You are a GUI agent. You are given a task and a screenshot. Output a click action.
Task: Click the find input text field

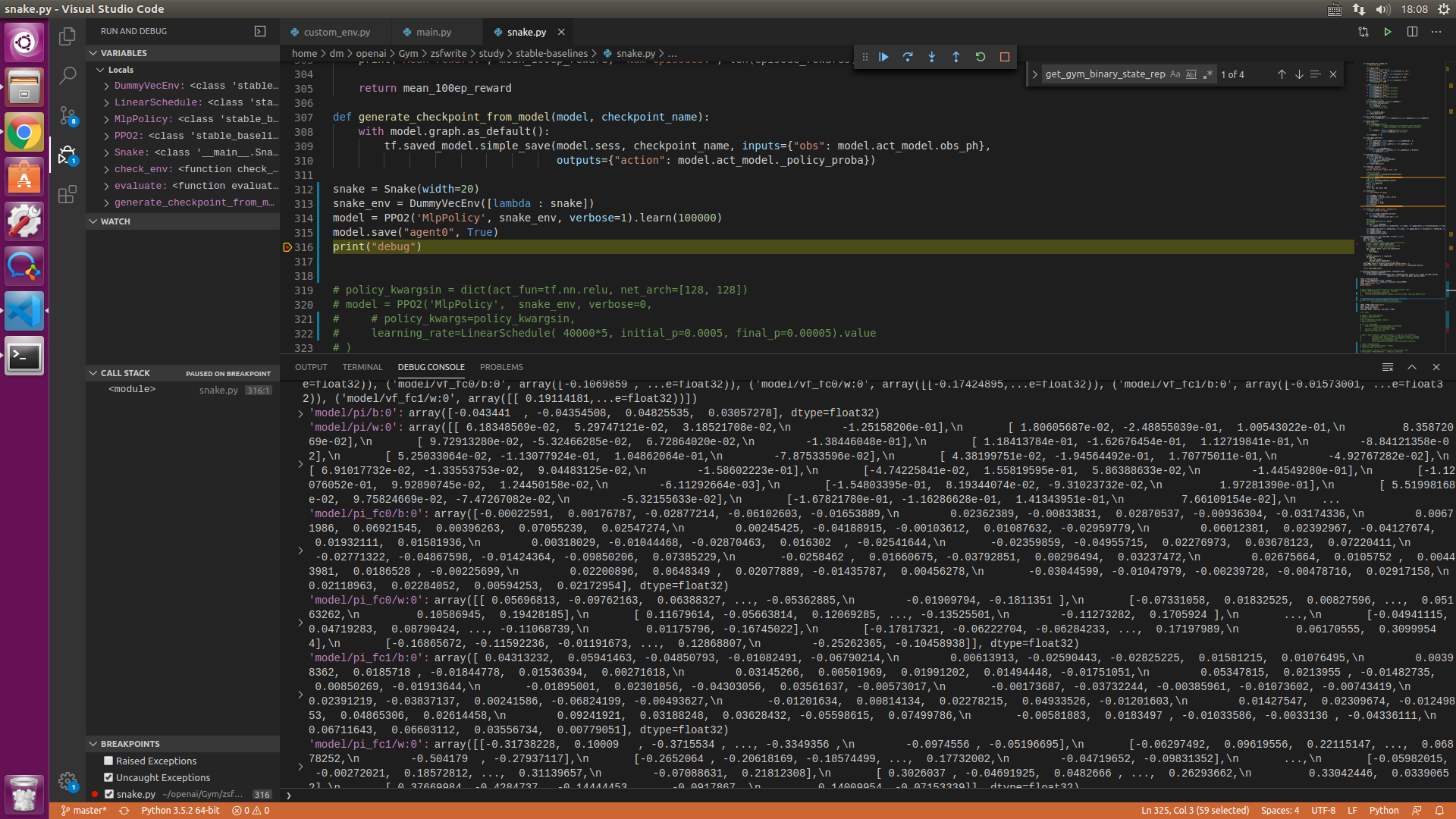1105,74
